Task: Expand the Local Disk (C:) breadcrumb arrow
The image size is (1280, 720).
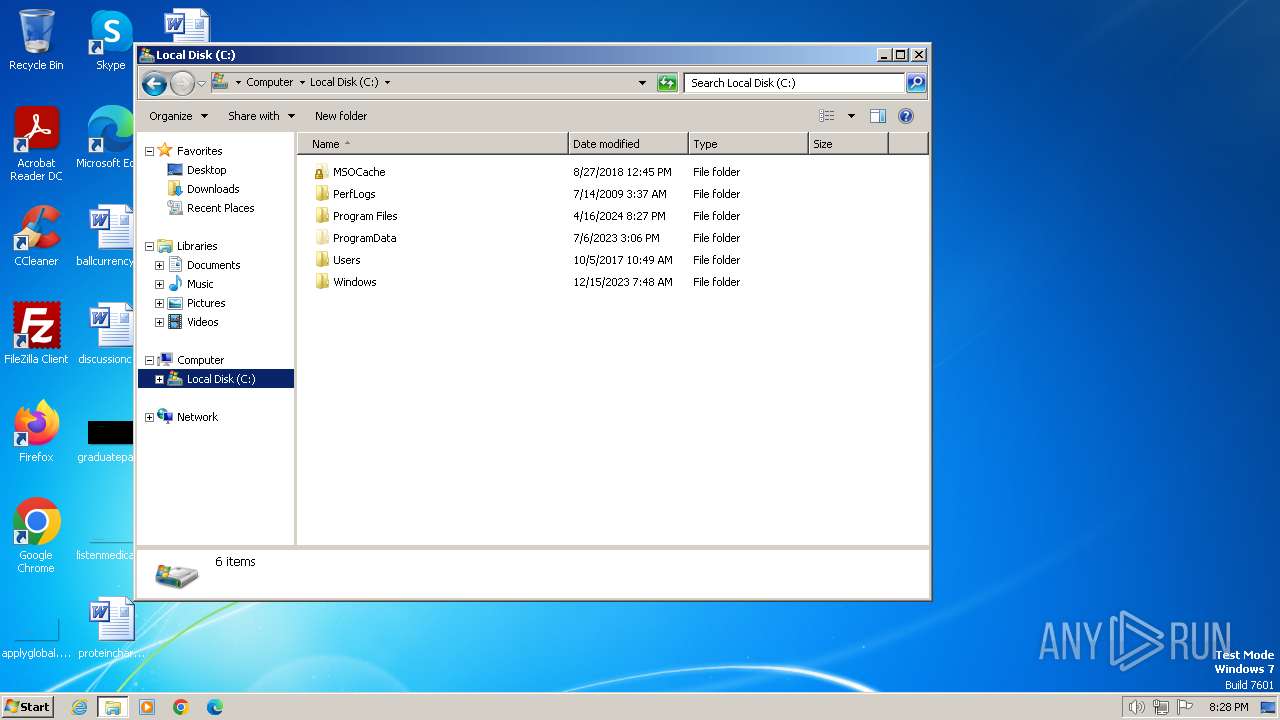Action: tap(387, 83)
